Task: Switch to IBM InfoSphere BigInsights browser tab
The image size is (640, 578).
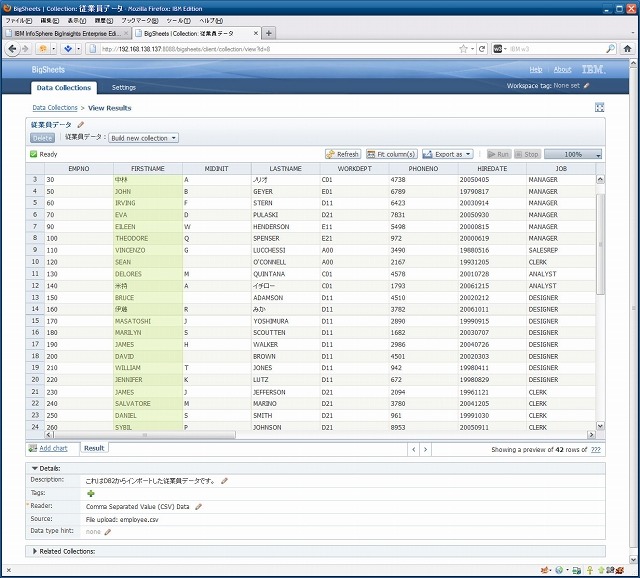Action: coord(67,33)
